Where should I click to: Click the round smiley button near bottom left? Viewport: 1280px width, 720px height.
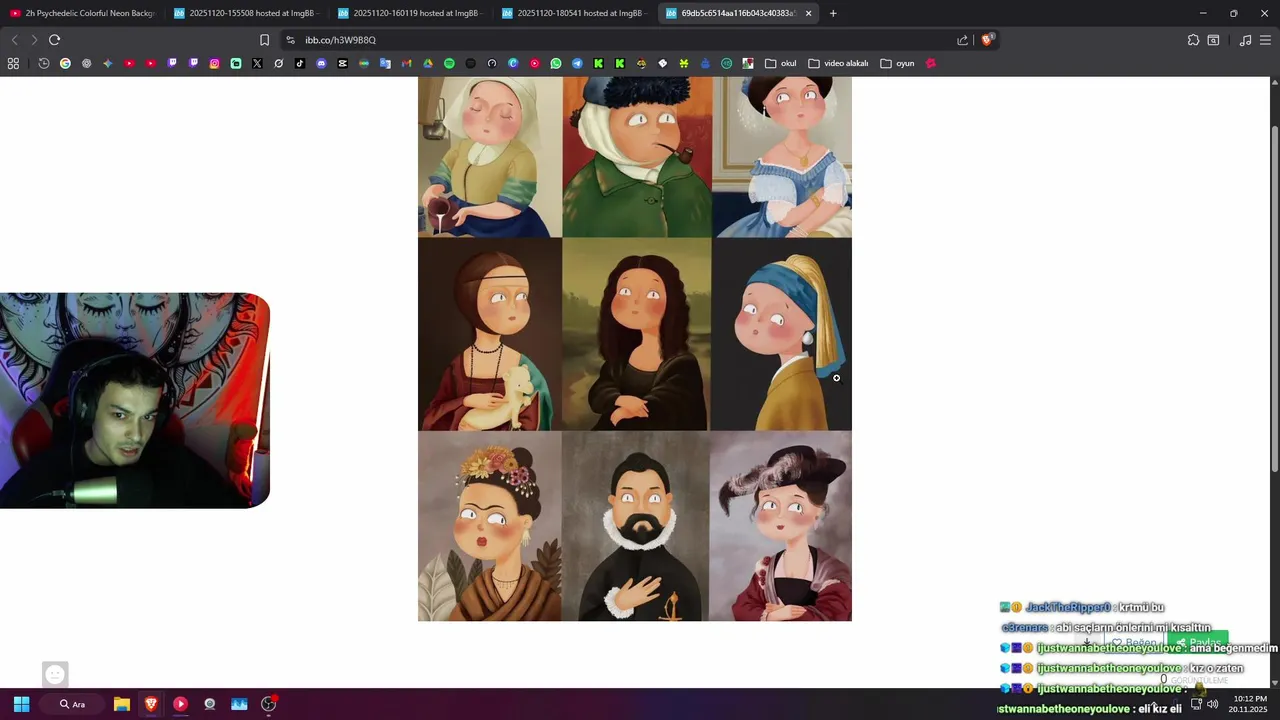click(56, 674)
